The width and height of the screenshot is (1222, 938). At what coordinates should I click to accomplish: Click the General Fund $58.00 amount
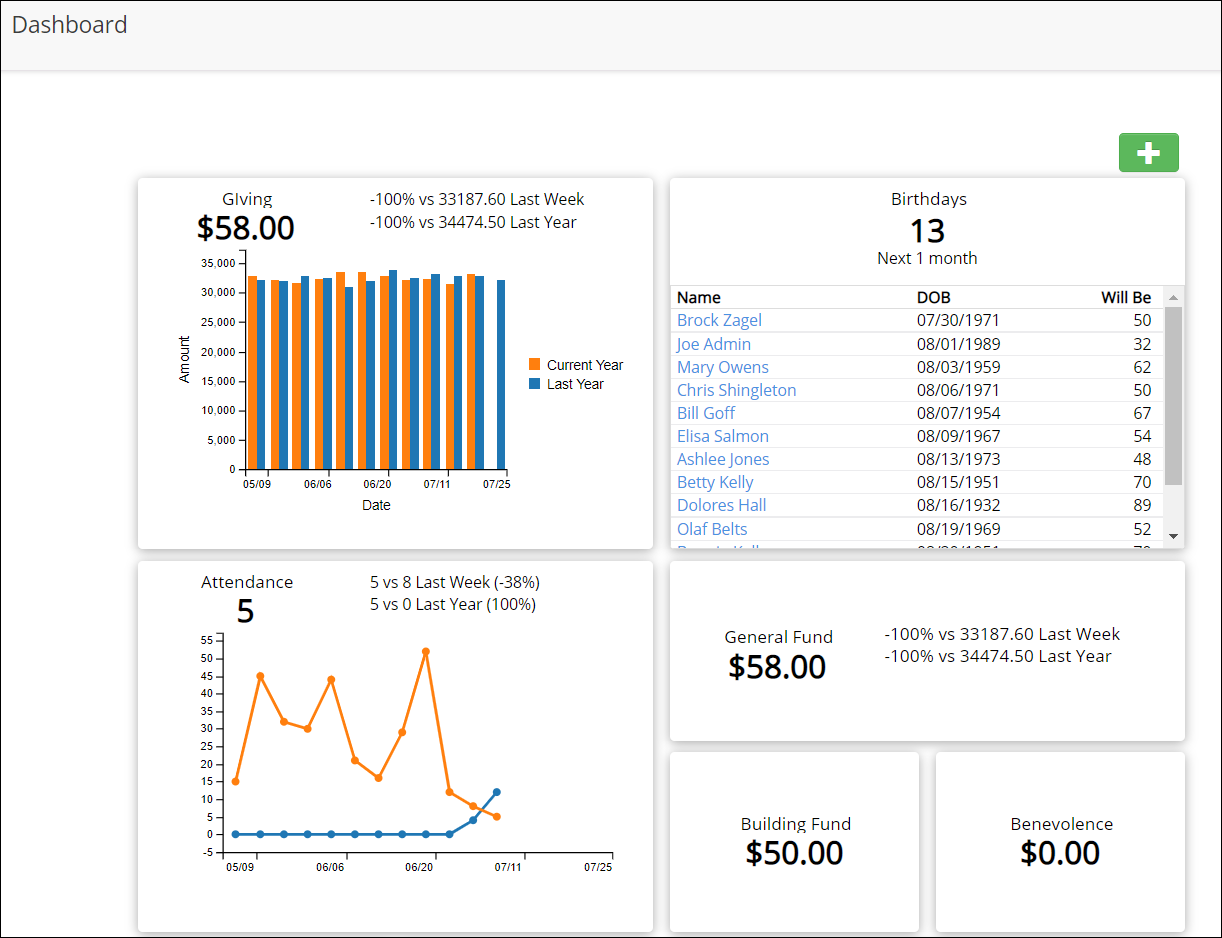coord(777,667)
